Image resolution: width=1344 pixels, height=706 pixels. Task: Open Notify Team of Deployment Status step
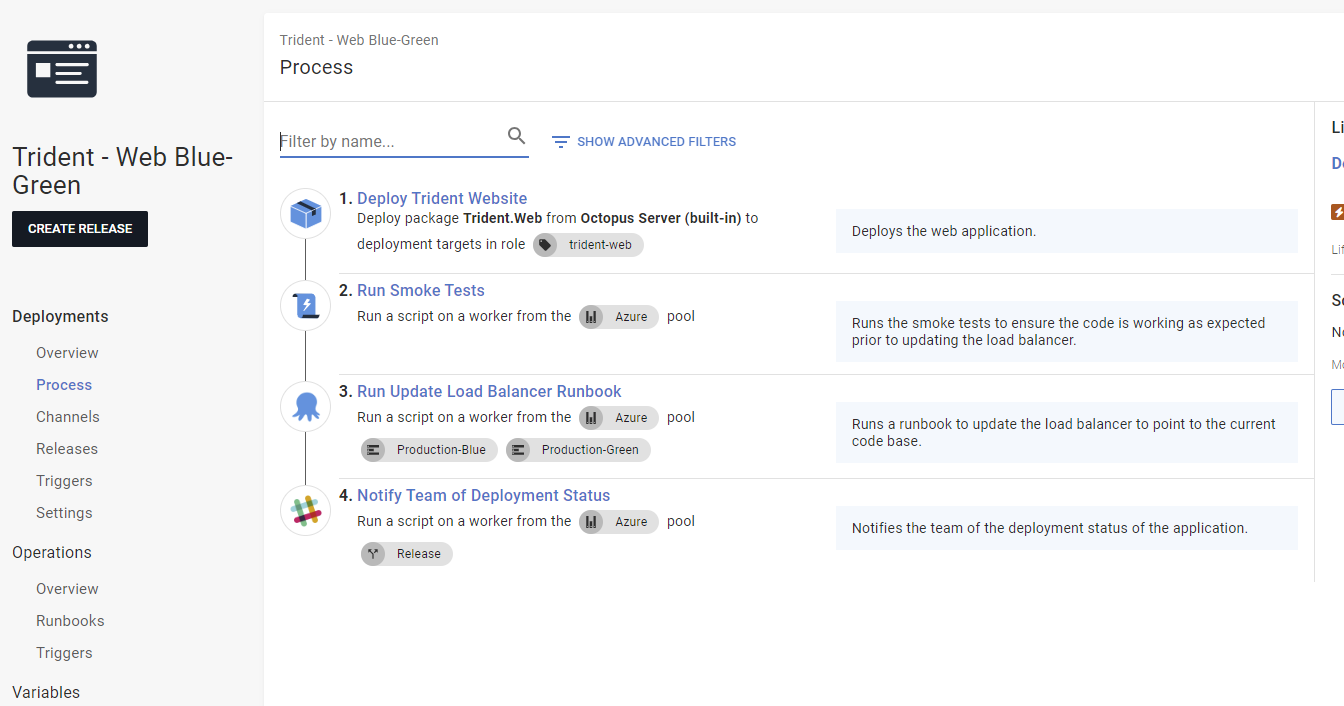tap(483, 495)
